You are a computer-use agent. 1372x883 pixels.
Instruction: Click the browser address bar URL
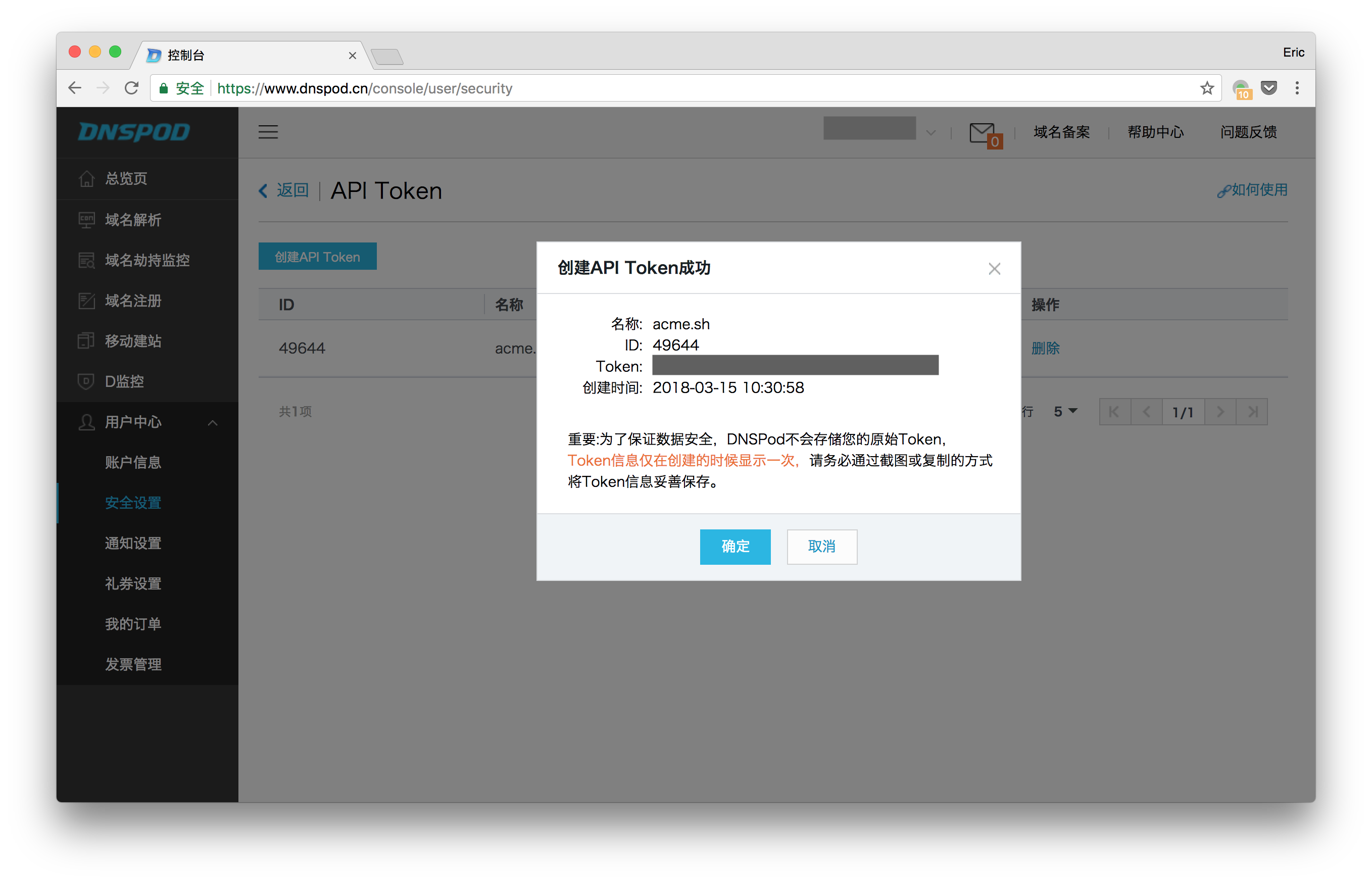[365, 88]
